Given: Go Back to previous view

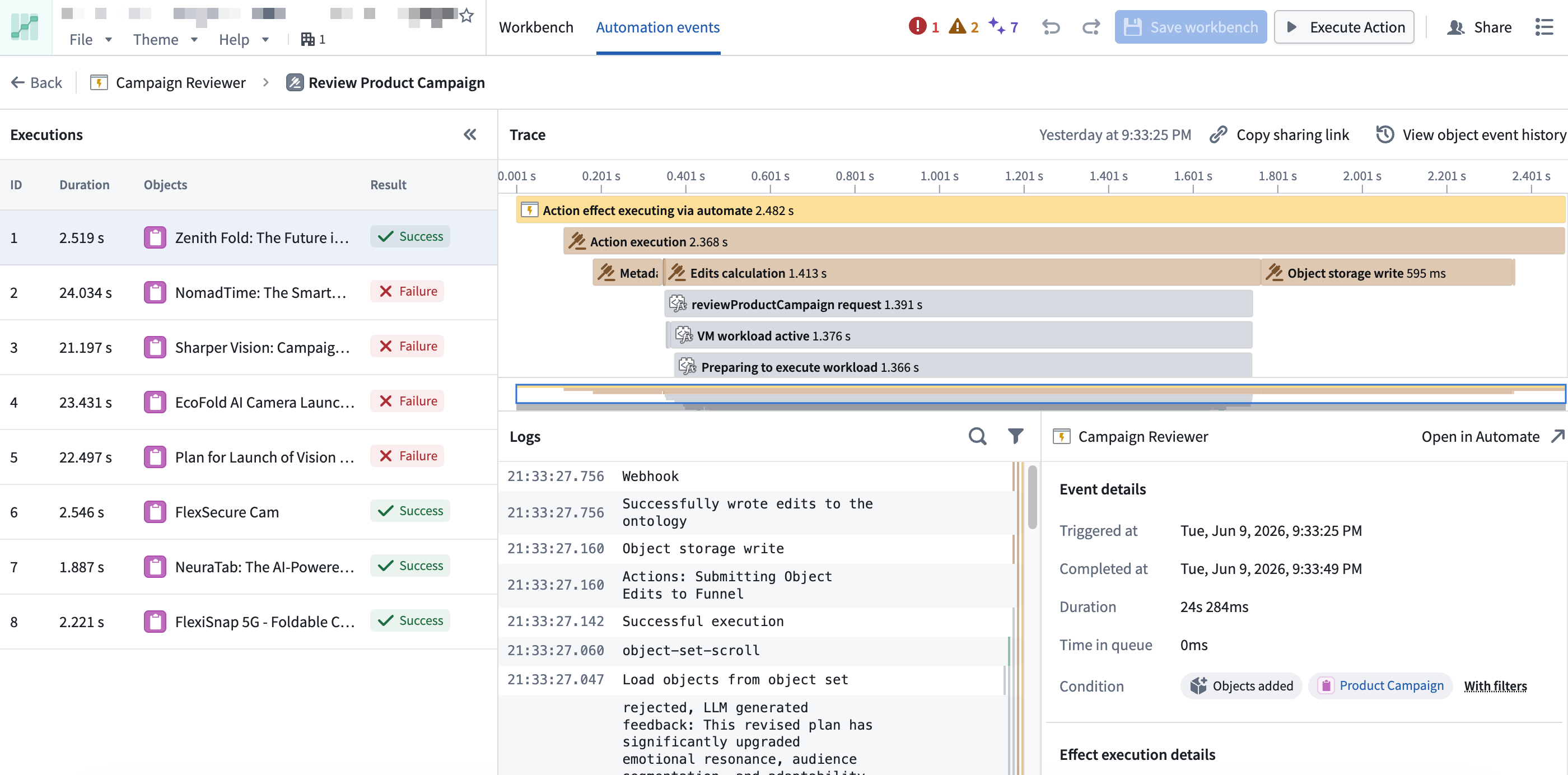Looking at the screenshot, I should pos(36,82).
